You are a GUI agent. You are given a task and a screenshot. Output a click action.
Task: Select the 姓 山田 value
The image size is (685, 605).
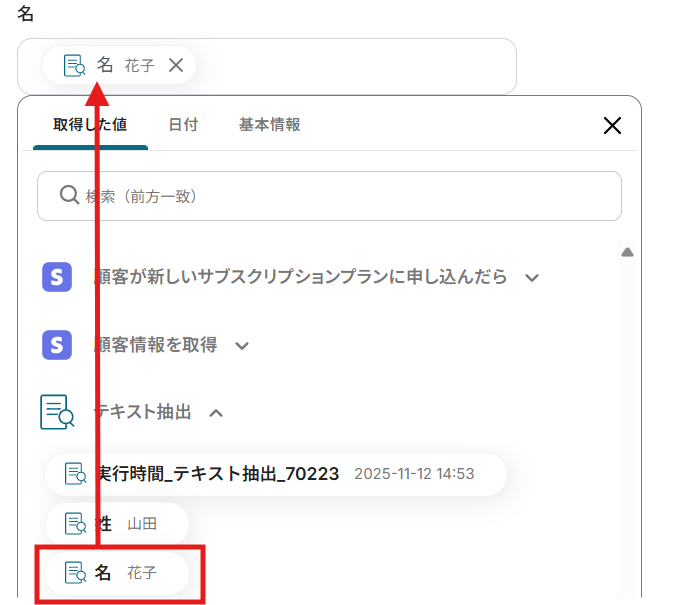point(117,524)
